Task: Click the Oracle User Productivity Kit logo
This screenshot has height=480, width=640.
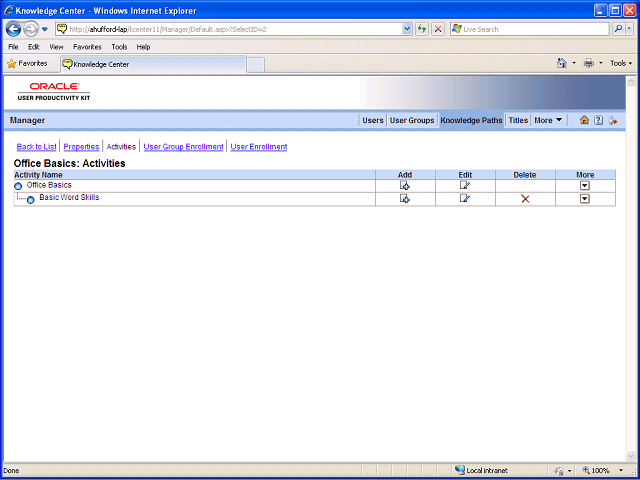Action: pyautogui.click(x=54, y=91)
